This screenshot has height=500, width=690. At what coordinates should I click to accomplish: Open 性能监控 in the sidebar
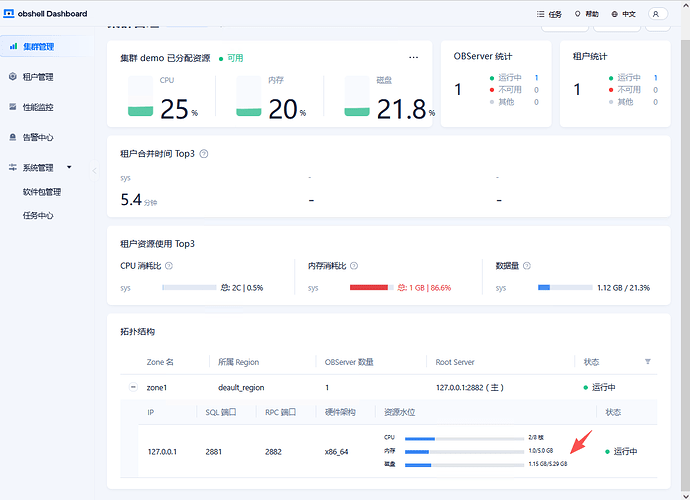[x=38, y=106]
